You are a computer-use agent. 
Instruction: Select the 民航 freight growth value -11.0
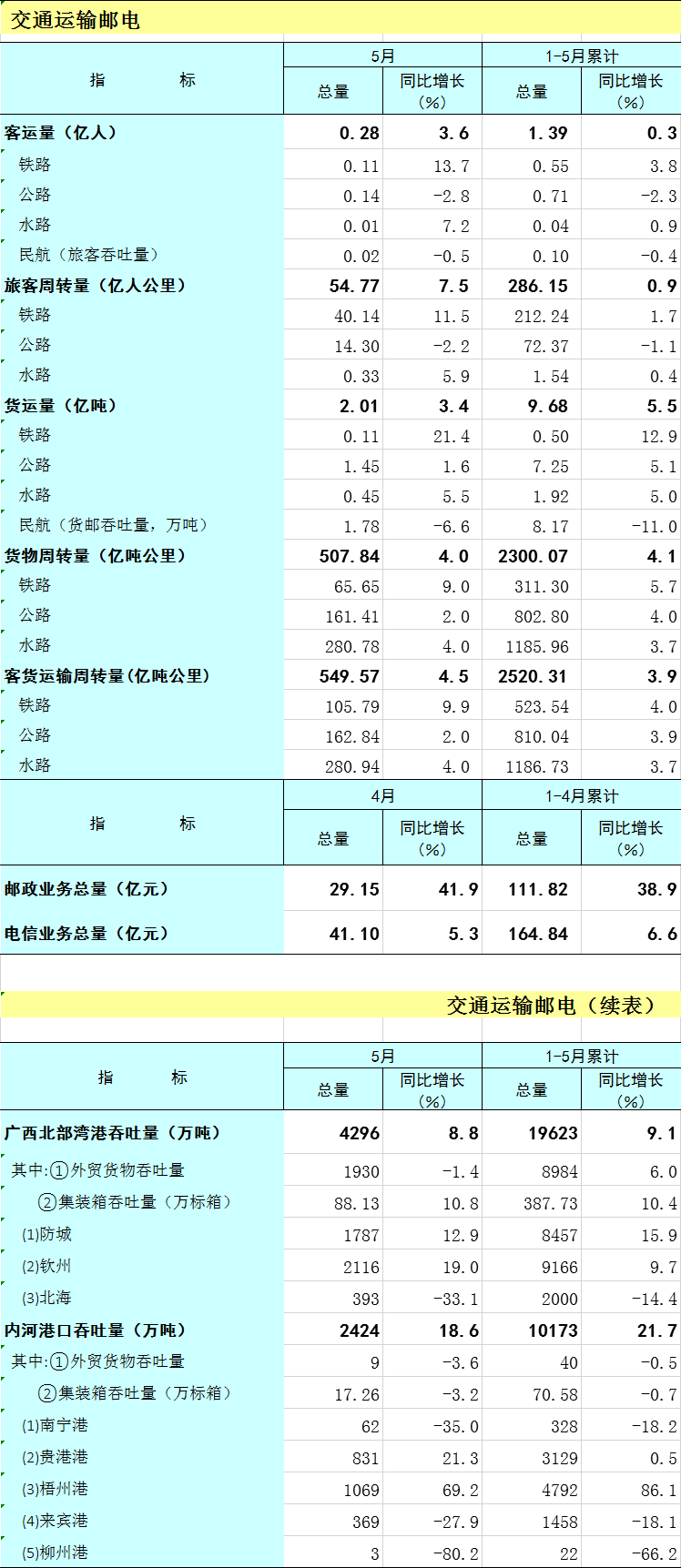coord(654,527)
